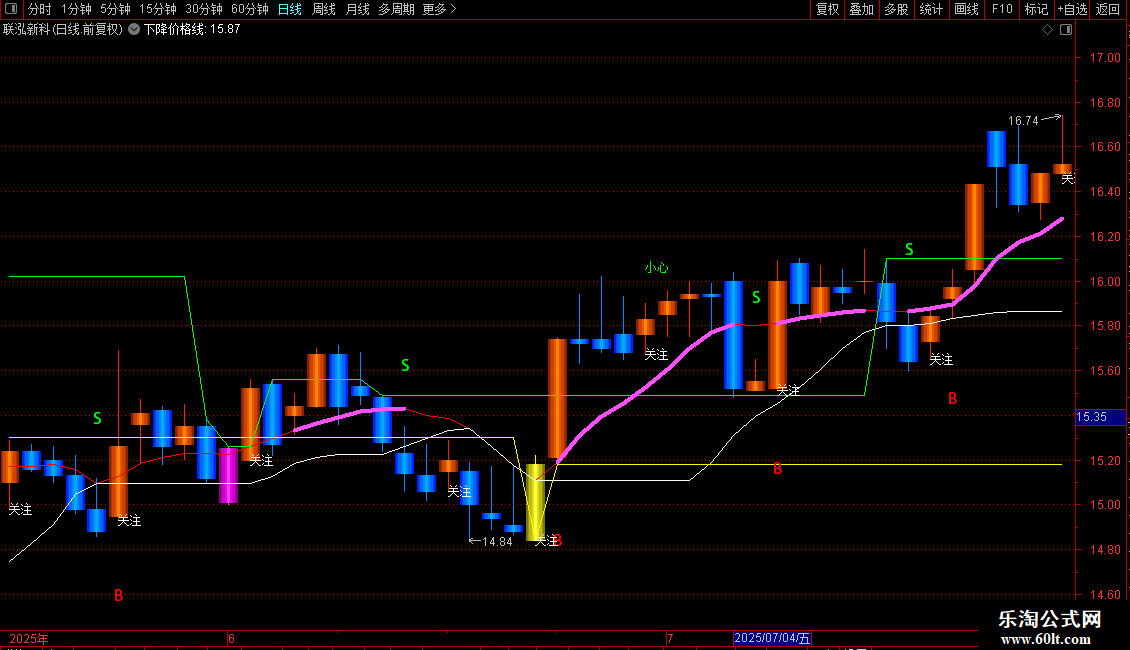Viewport: 1130px width, 650px height.
Task: Click the yellow candlestick near 14.84 low
Action: [535, 502]
